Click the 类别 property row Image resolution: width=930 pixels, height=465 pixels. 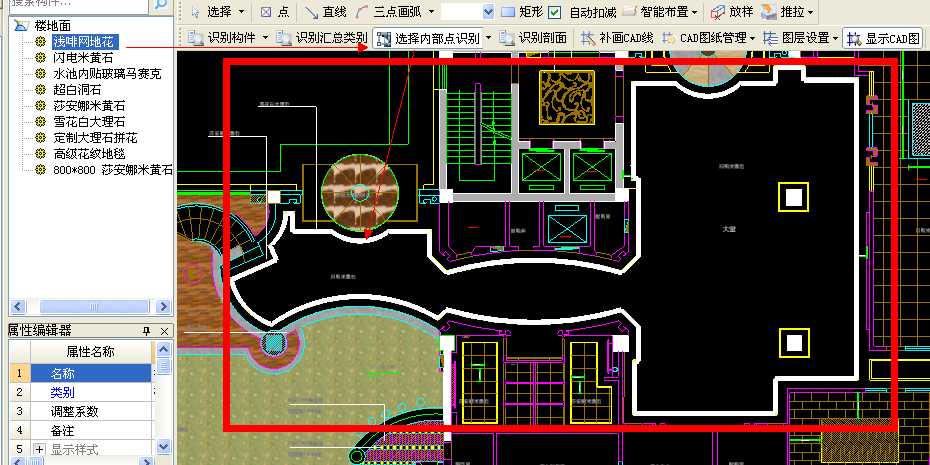pyautogui.click(x=62, y=392)
